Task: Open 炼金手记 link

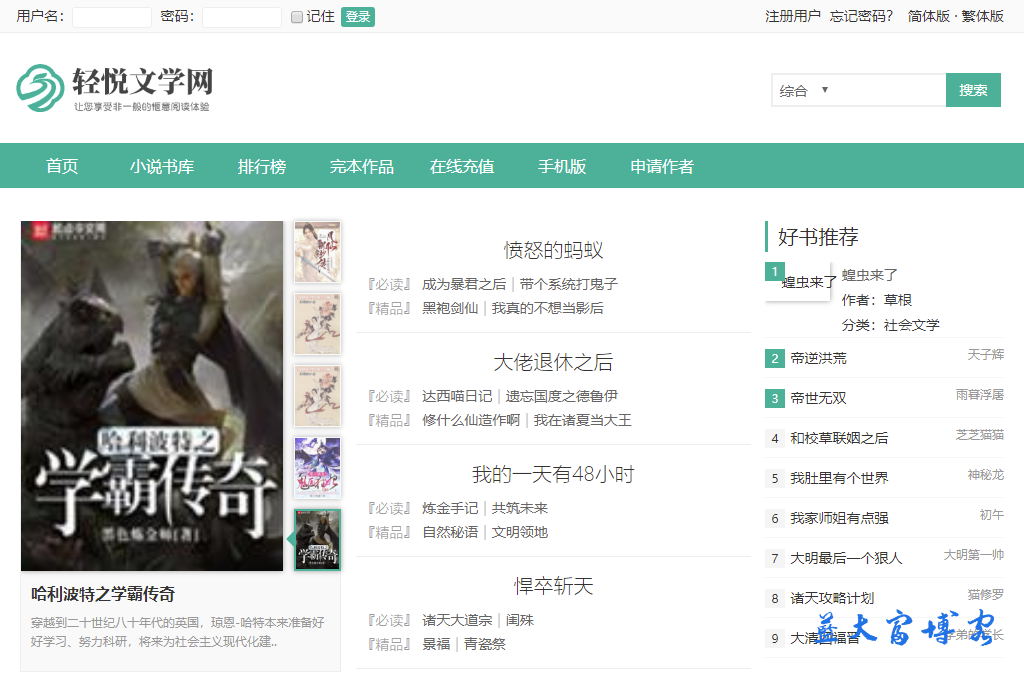Action: tap(450, 508)
